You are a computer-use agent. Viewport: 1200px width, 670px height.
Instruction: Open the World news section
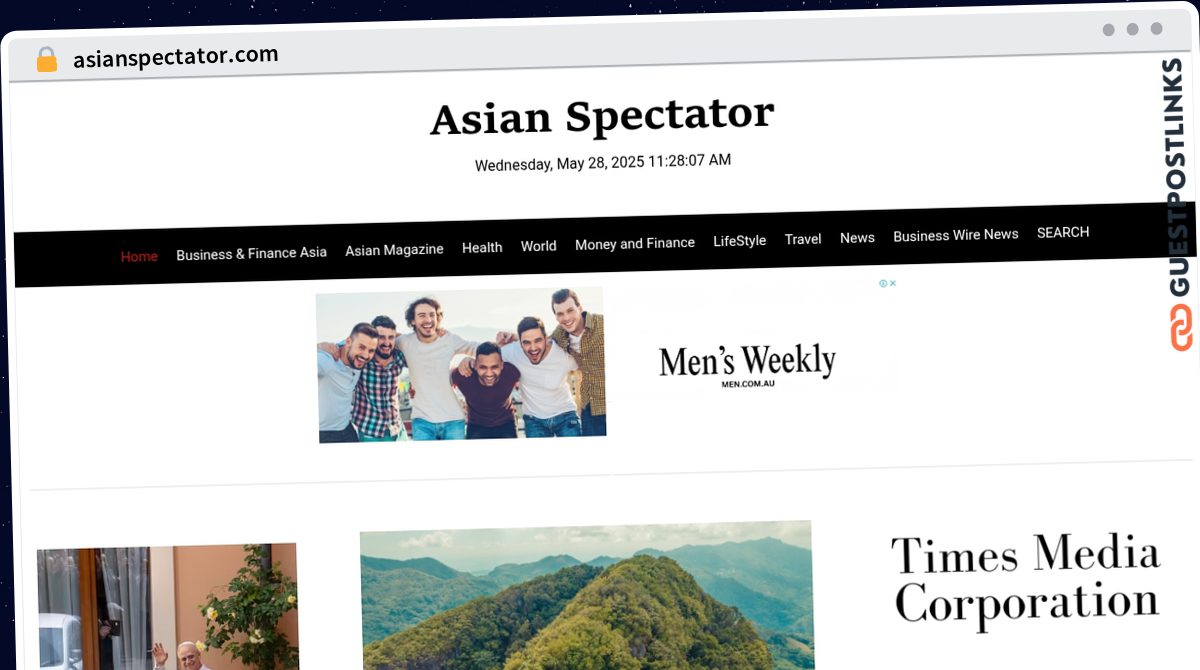538,245
